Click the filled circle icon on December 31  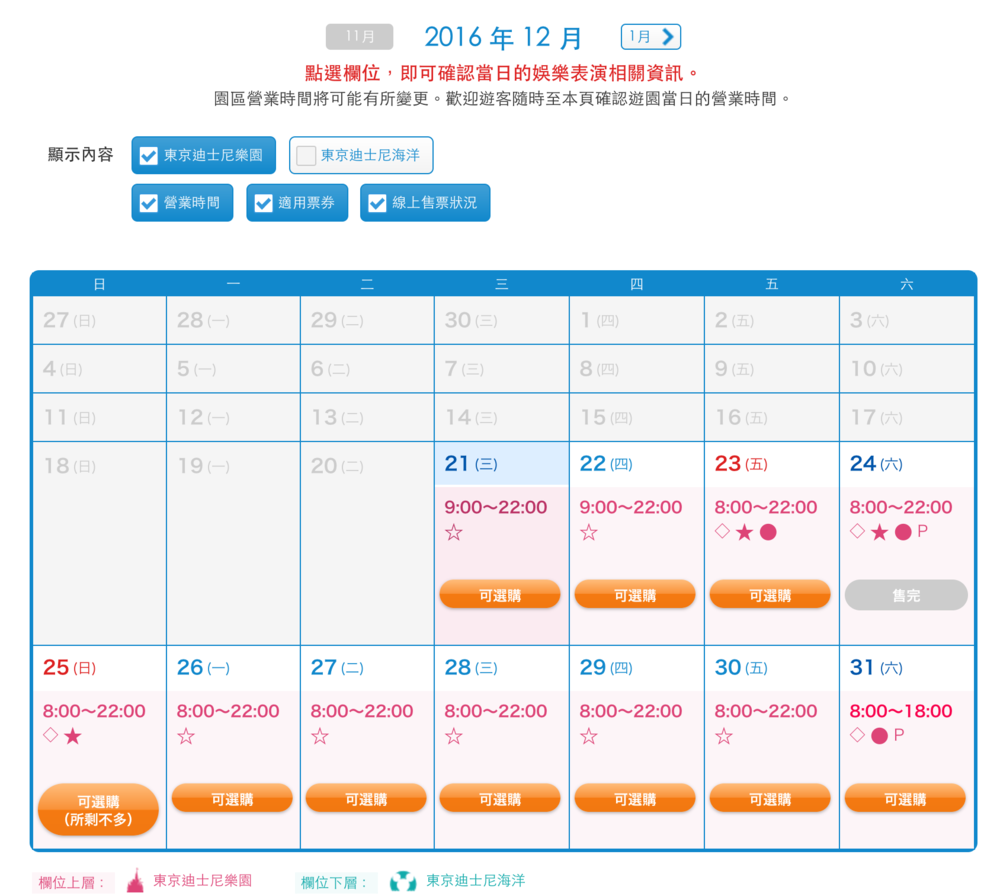click(x=879, y=737)
